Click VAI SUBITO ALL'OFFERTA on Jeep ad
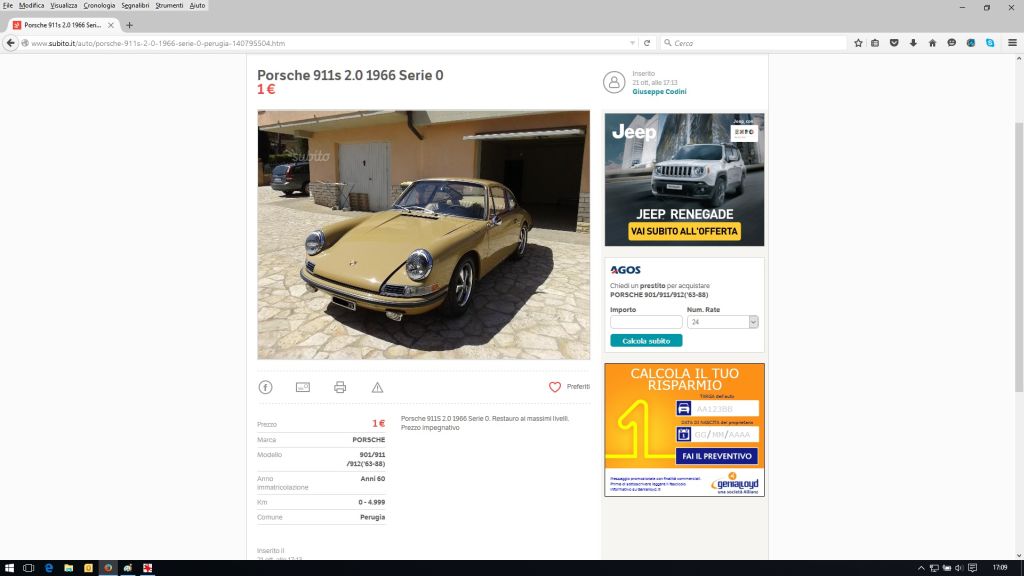Viewport: 1024px width, 576px height. [x=684, y=231]
